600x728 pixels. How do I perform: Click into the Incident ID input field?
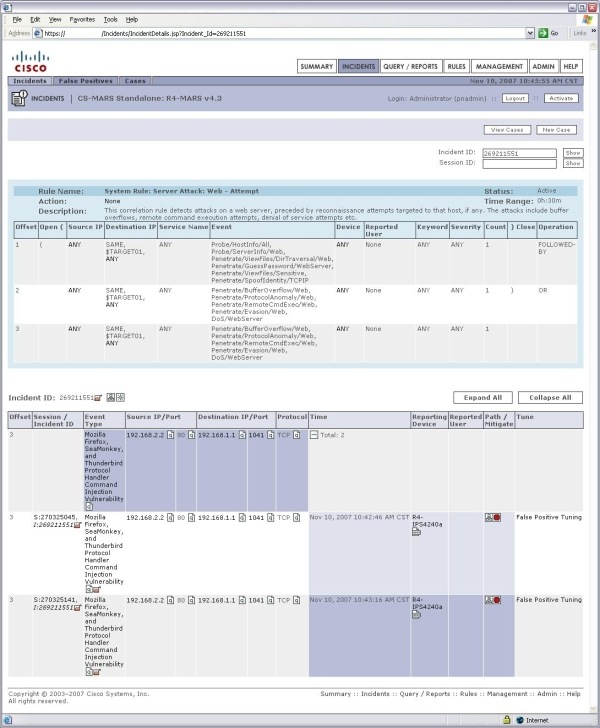(519, 153)
